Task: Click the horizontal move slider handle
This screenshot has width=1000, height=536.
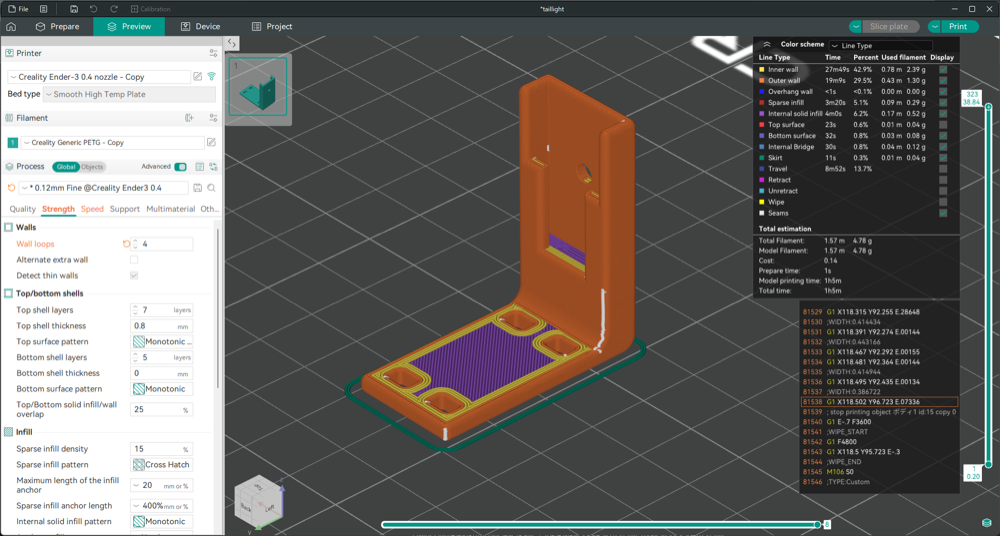Action: (x=818, y=525)
